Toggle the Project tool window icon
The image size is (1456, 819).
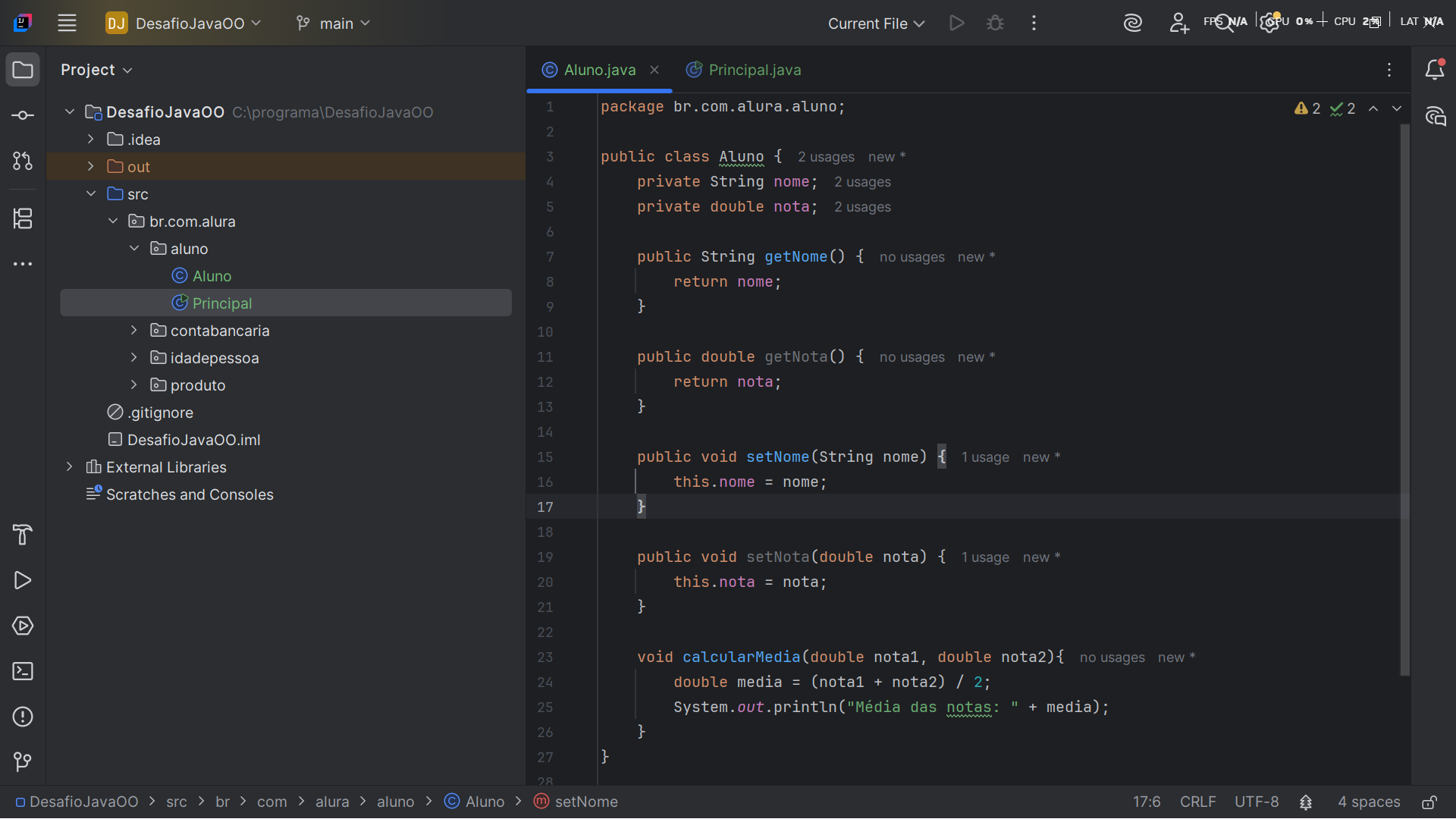[x=23, y=70]
